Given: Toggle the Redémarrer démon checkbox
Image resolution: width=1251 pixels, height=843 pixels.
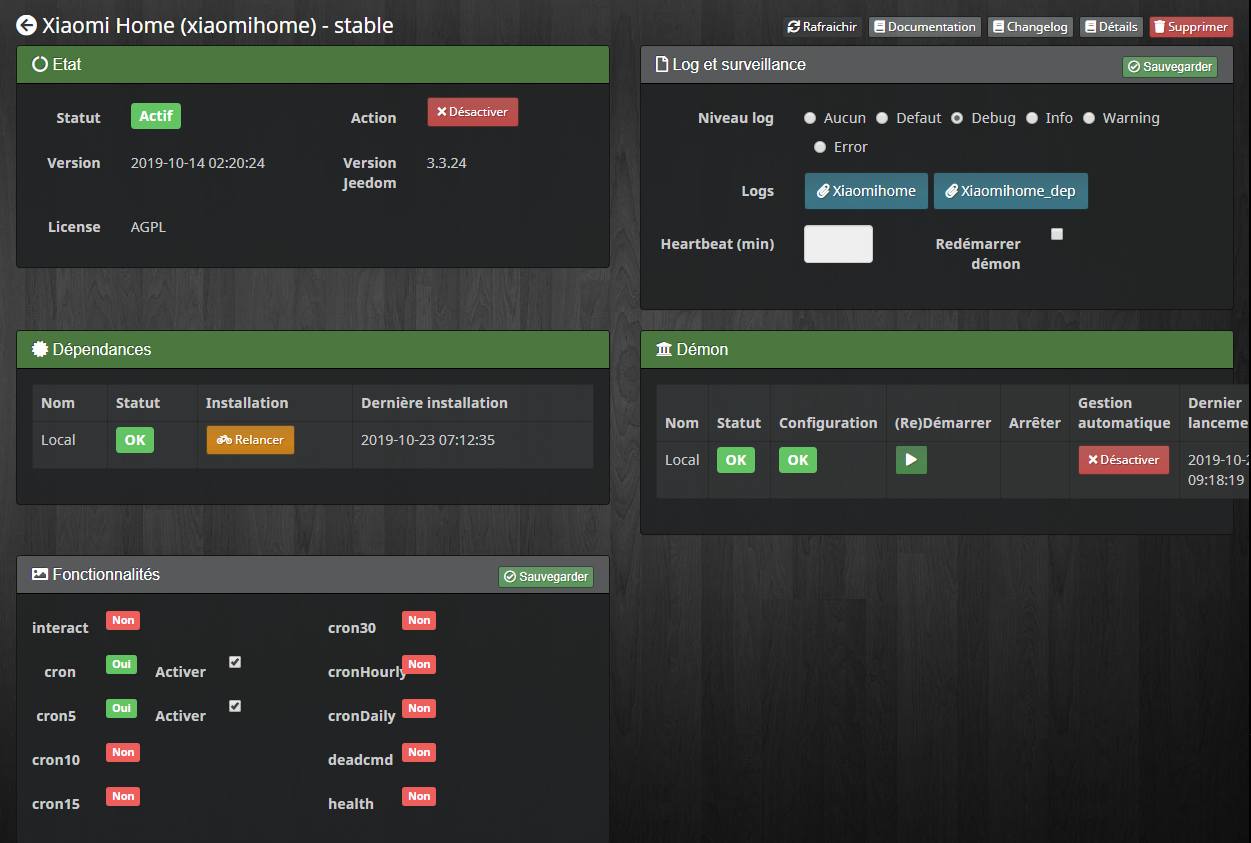Looking at the screenshot, I should pos(1057,234).
